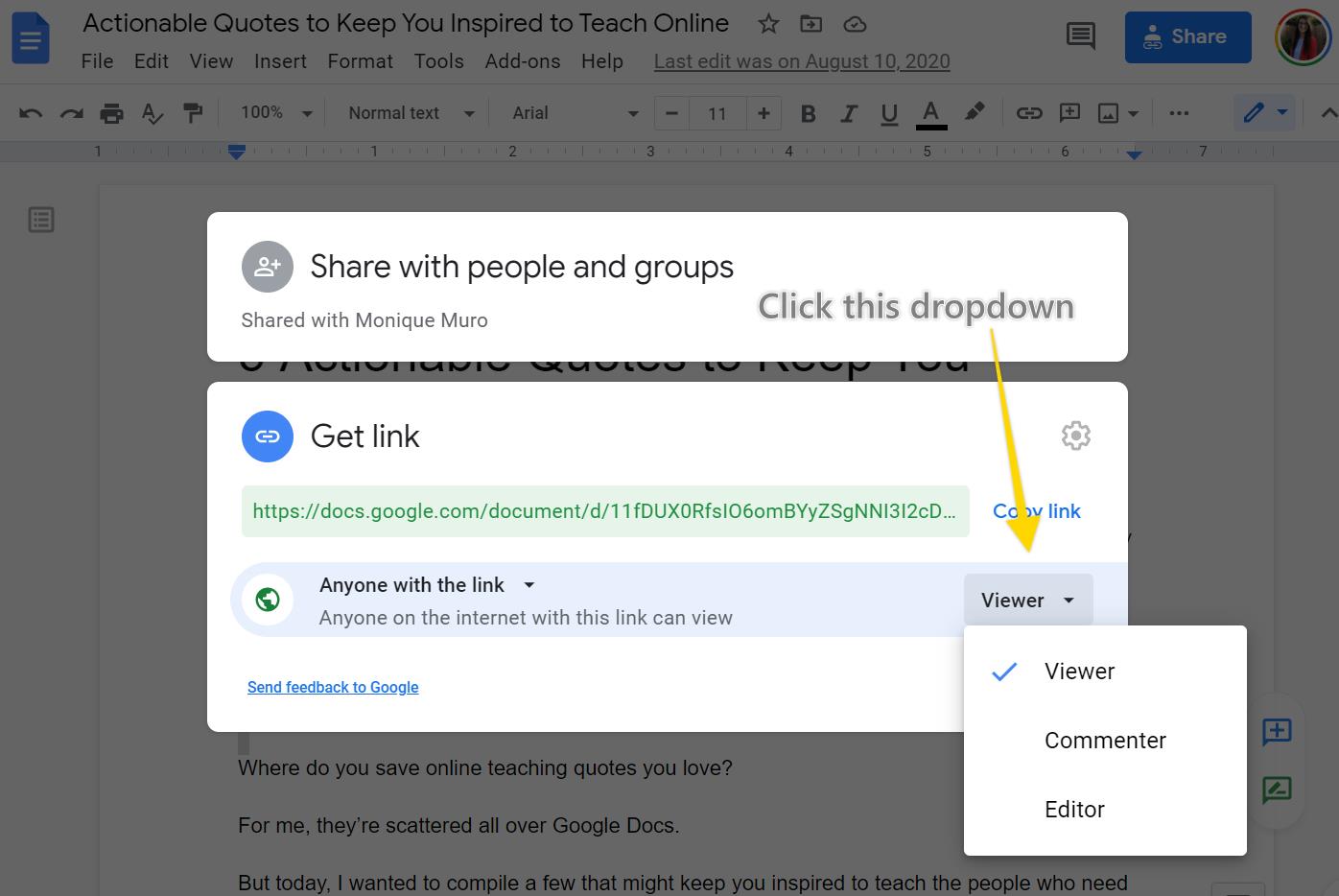The image size is (1339, 896).
Task: Open the Add-ons menu
Action: pos(523,61)
